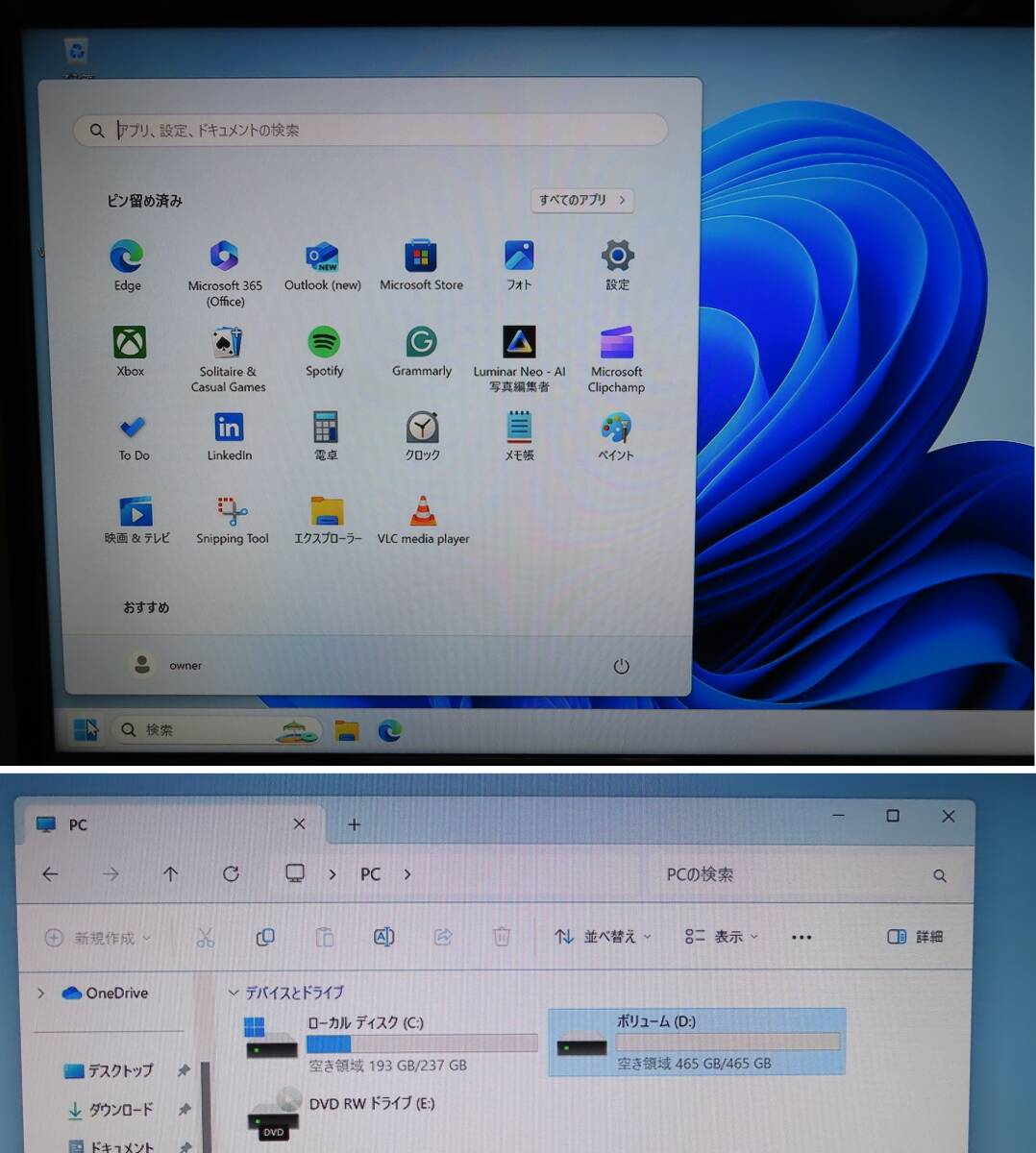This screenshot has width=1036, height=1153.
Task: Collapse the デバイスとドライブ group
Action: (233, 993)
